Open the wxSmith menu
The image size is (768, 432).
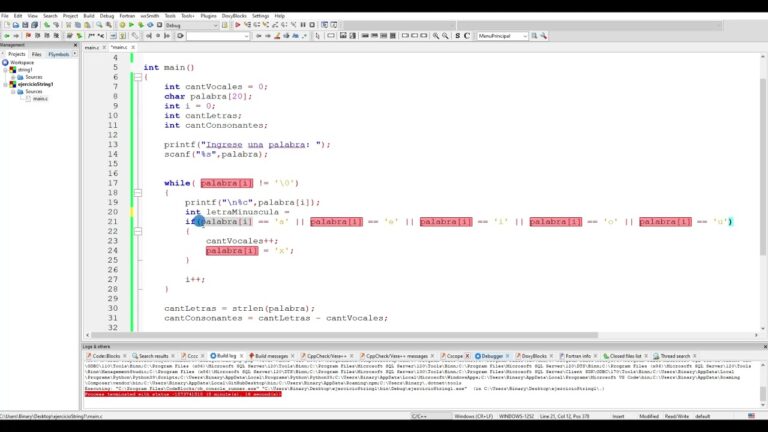point(149,16)
